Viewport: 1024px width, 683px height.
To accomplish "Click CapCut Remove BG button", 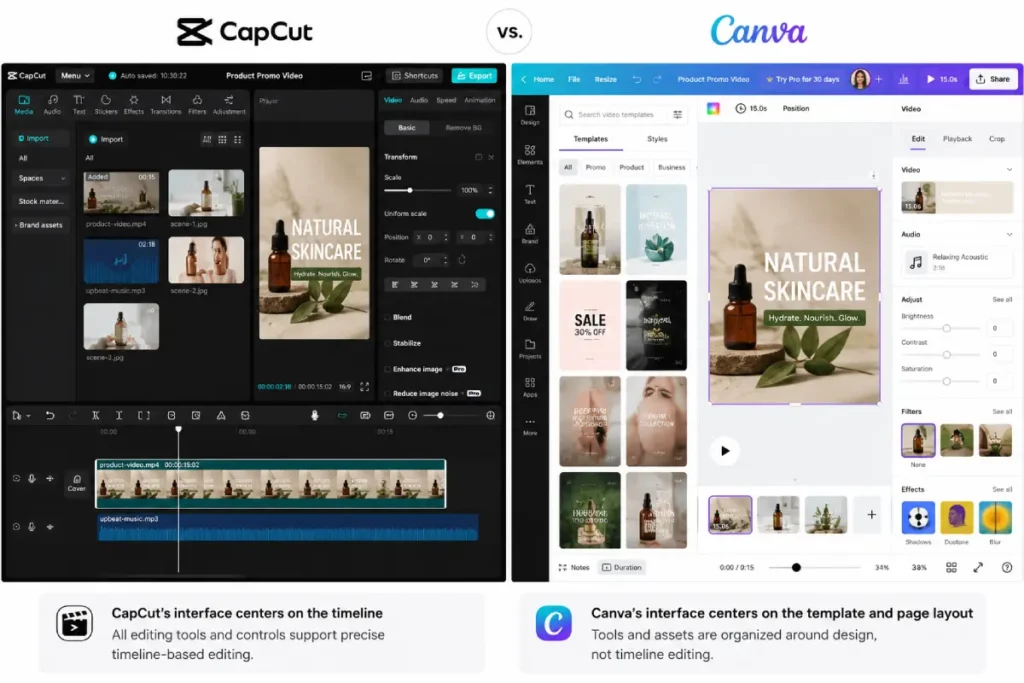I will 463,128.
